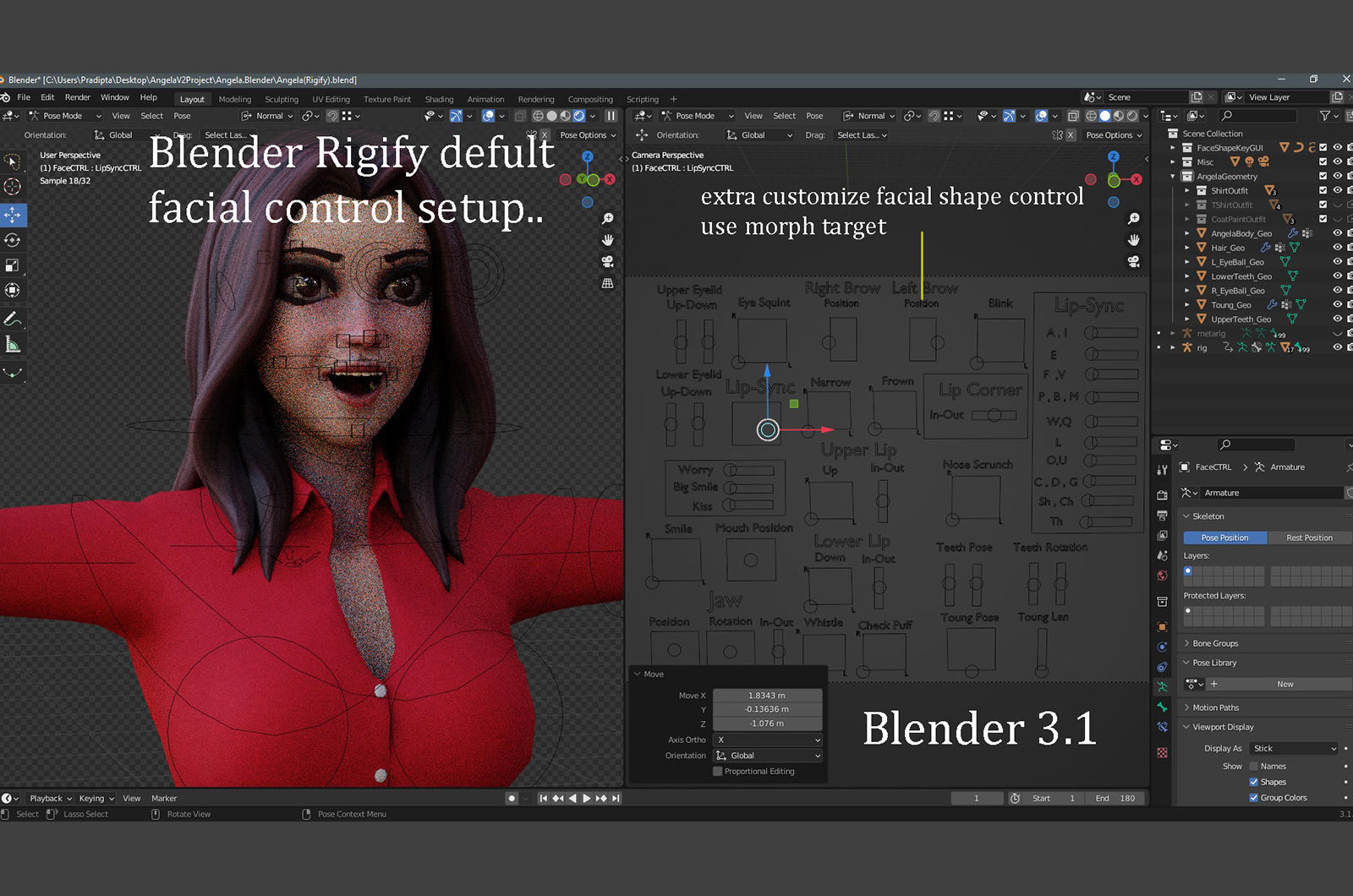Switch to the Animation workspace tab

tap(485, 100)
